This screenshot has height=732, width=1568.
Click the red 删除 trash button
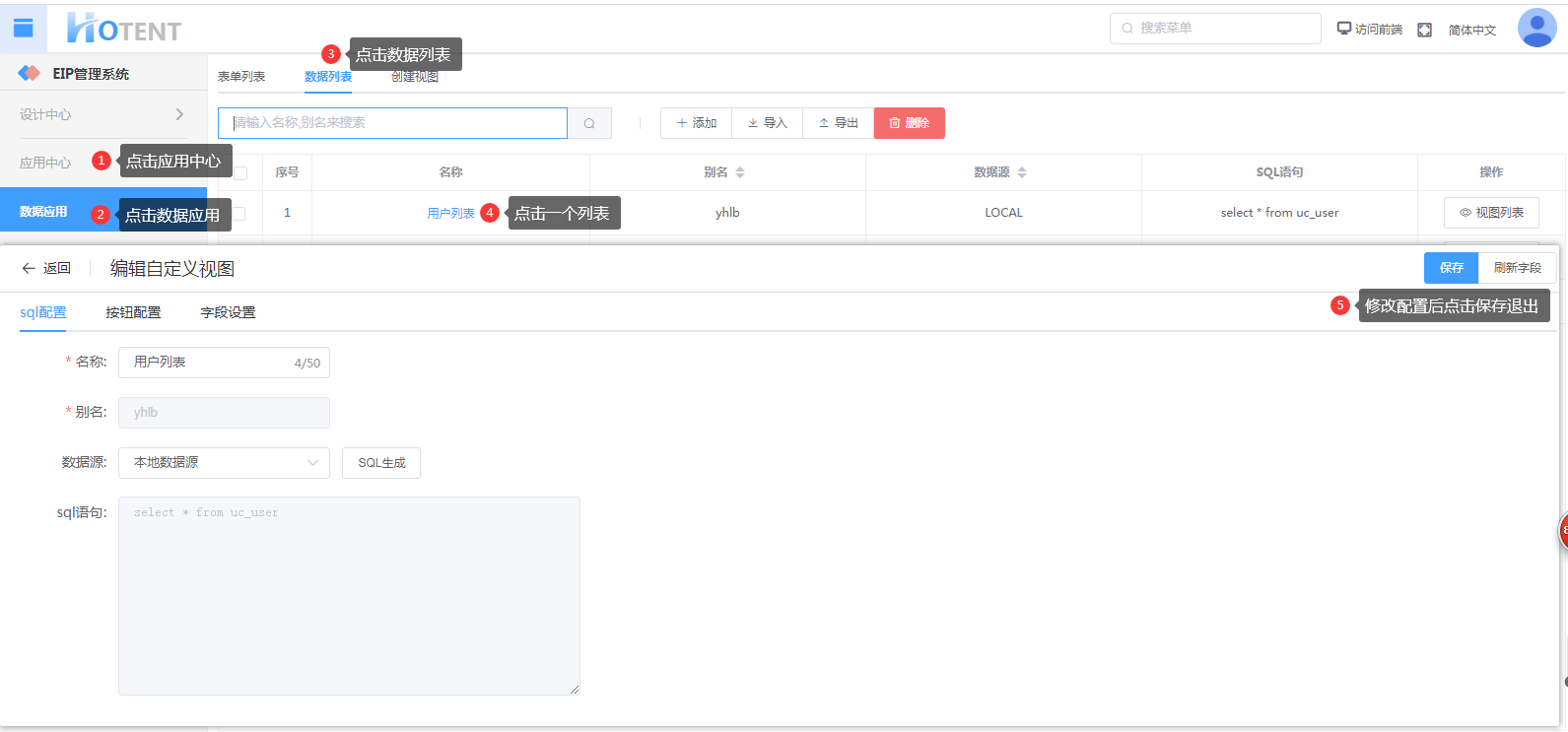pyautogui.click(x=909, y=123)
